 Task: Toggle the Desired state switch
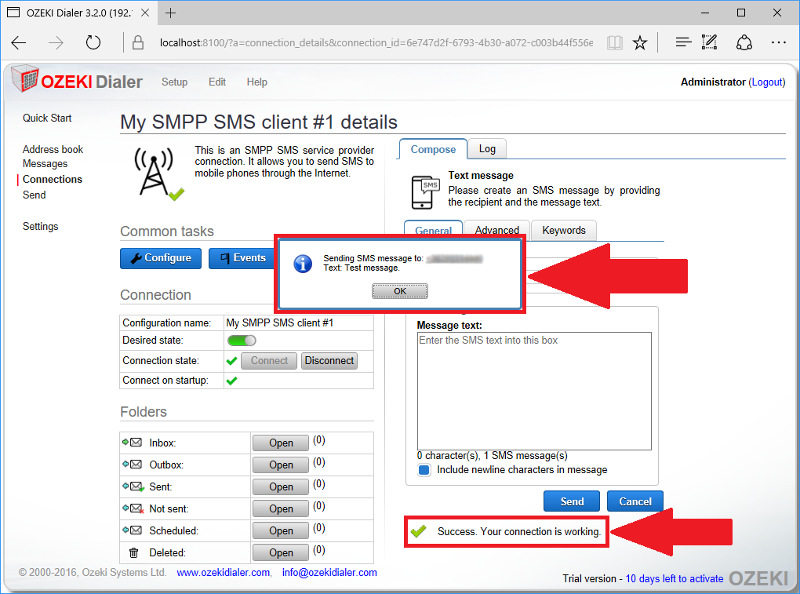click(x=241, y=341)
